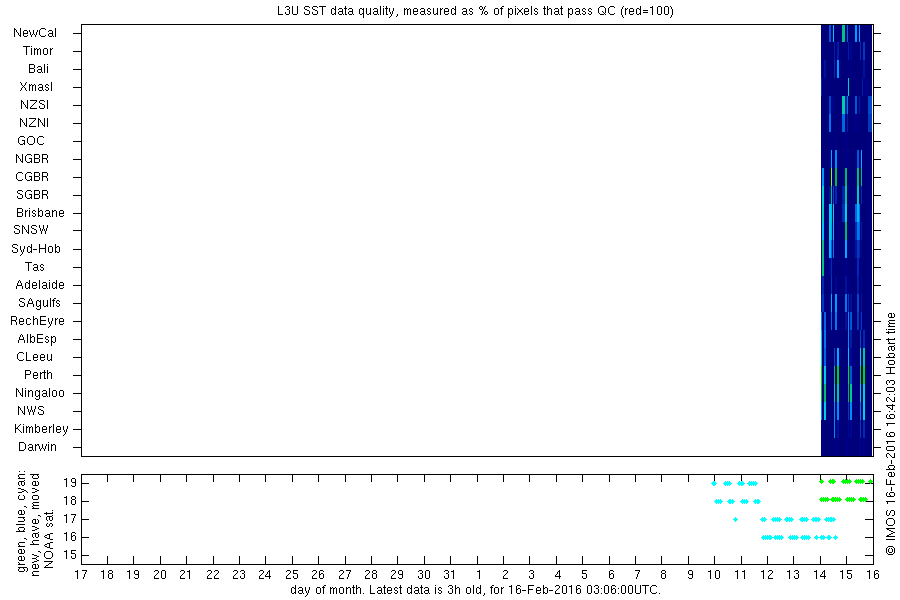Click the last cyan marker on satellite 16 row

pos(835,537)
